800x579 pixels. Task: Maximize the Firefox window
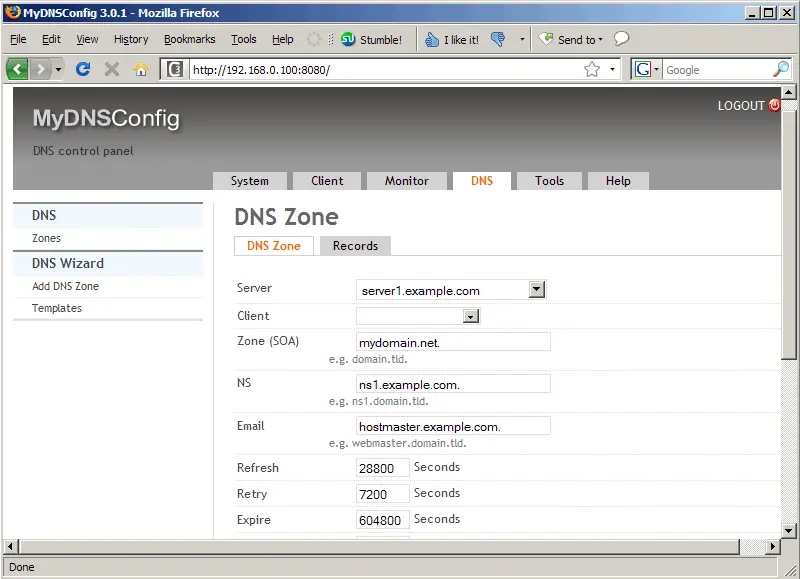[x=768, y=13]
